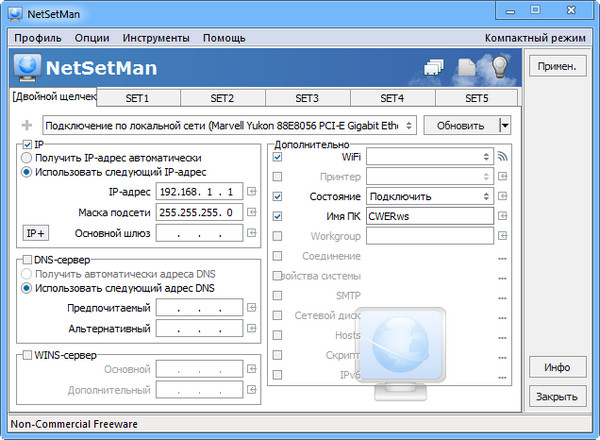Click the lightbulb icon in the header
The image size is (600, 440).
[499, 68]
